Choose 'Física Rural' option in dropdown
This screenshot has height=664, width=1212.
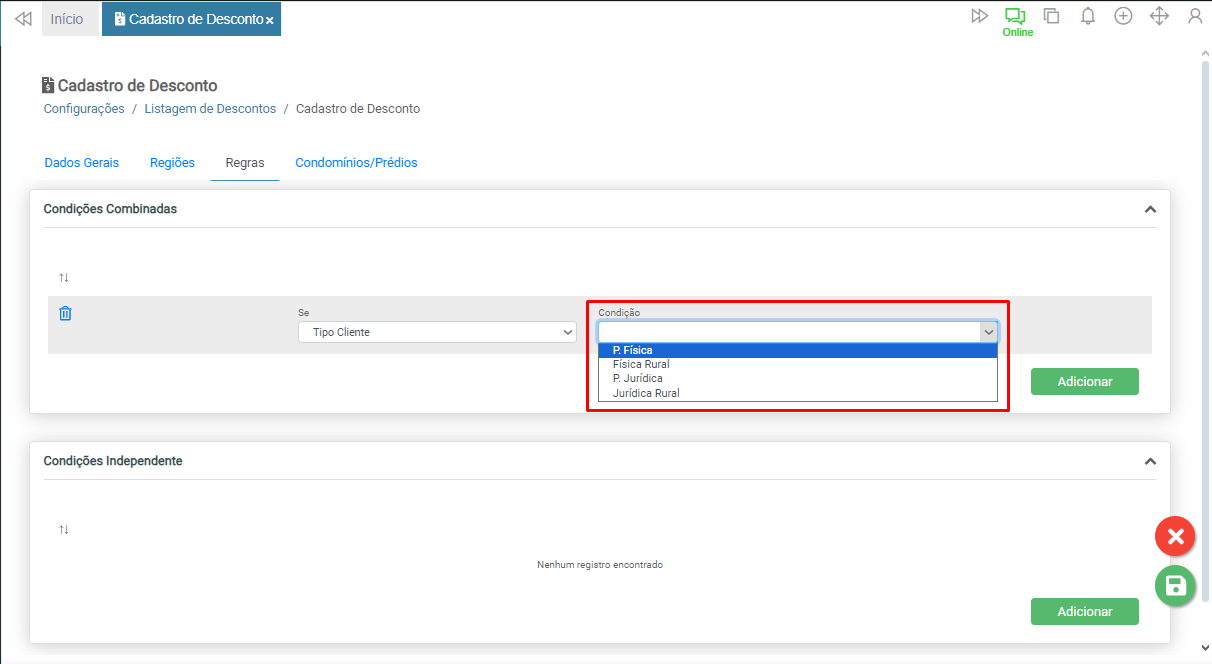click(x=641, y=365)
